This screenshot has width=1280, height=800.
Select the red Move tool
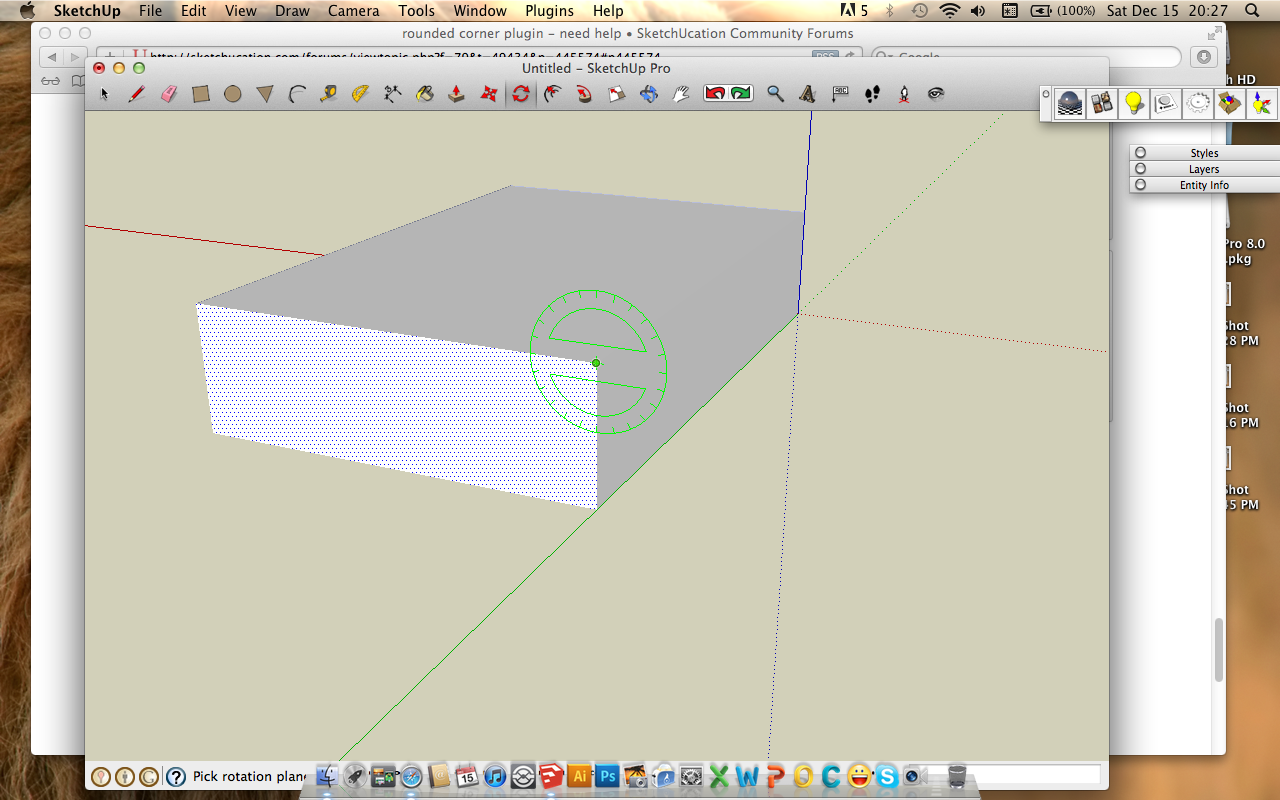coord(489,94)
